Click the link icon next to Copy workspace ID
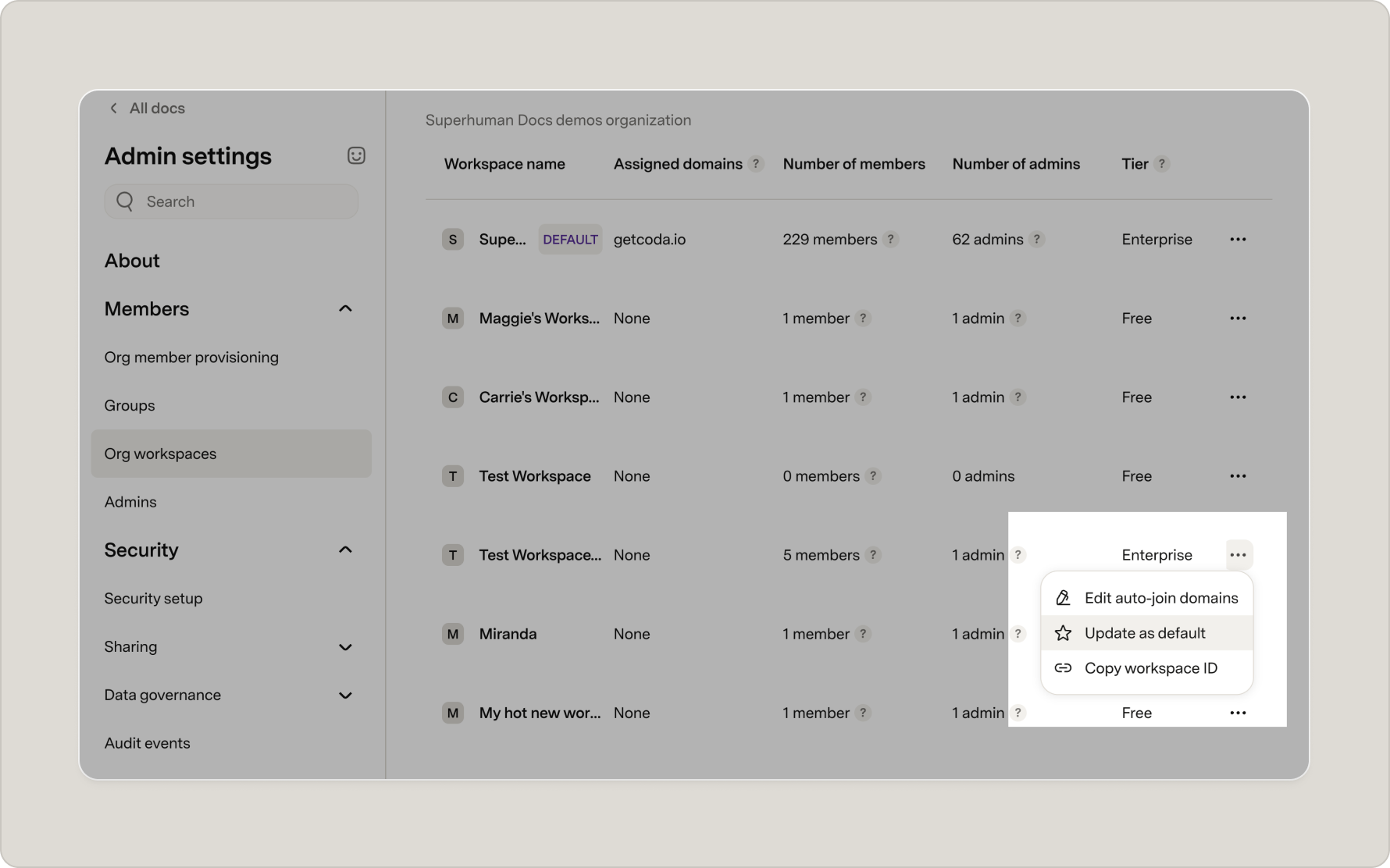Screen dimensions: 1390x868 point(1063,668)
